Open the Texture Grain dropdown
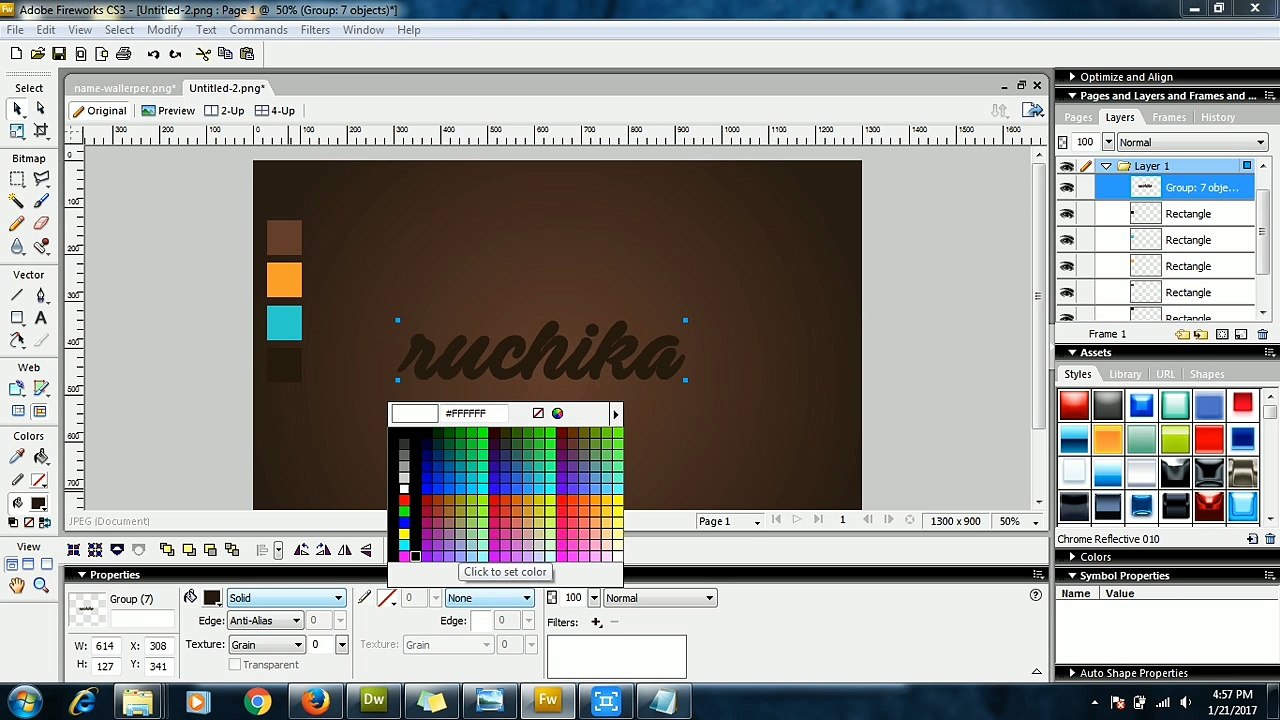 tap(267, 645)
